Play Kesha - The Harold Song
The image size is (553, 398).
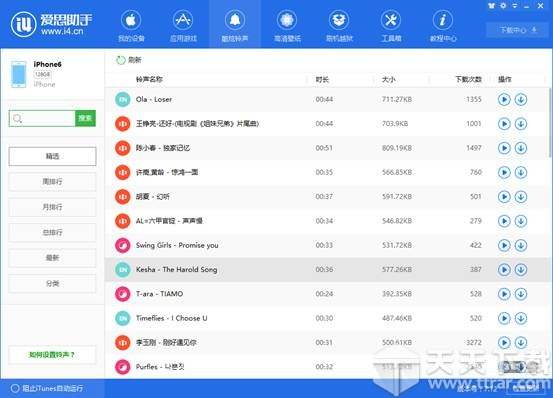[x=504, y=270]
